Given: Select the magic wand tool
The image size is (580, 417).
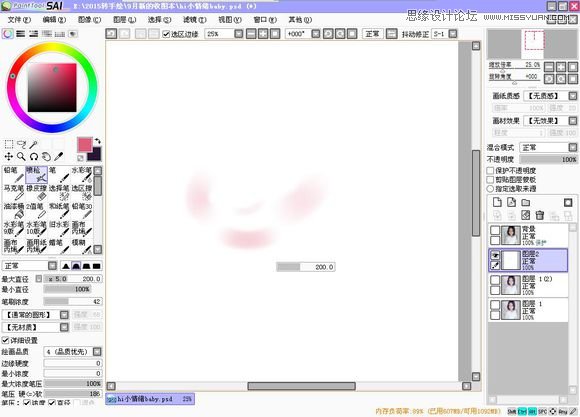Looking at the screenshot, I should (33, 144).
